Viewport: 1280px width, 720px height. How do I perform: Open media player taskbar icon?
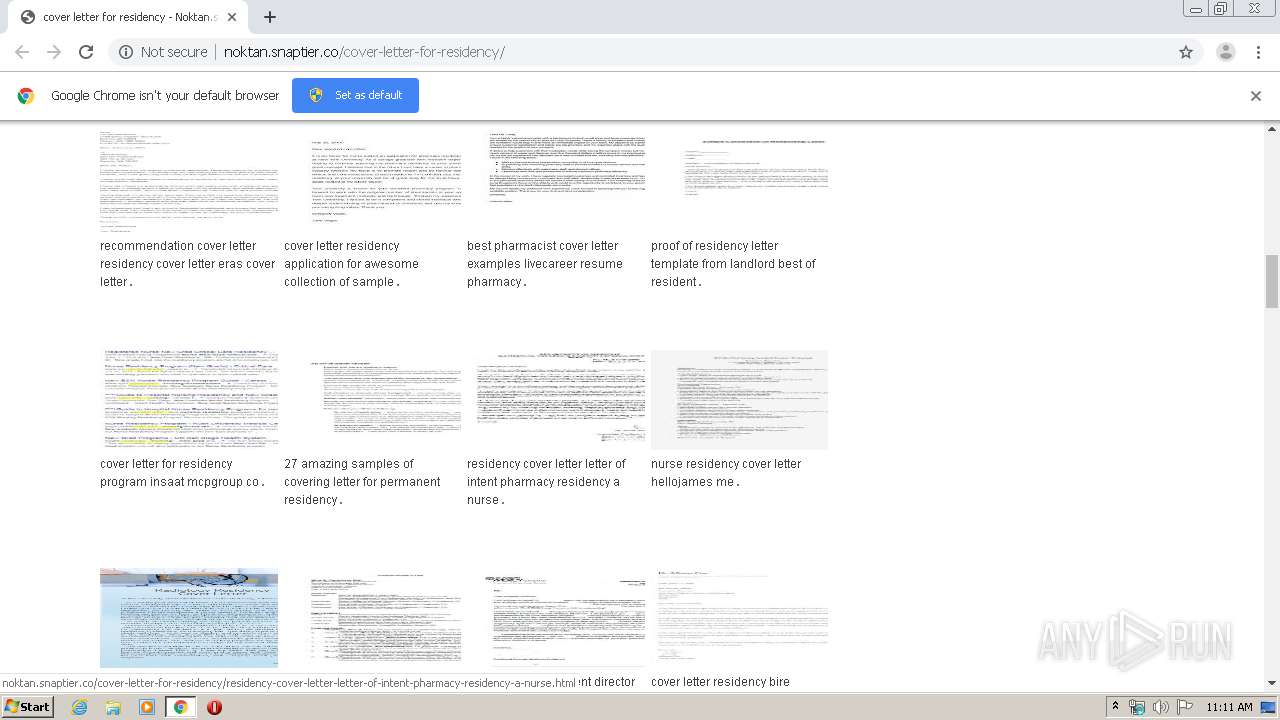coord(147,707)
